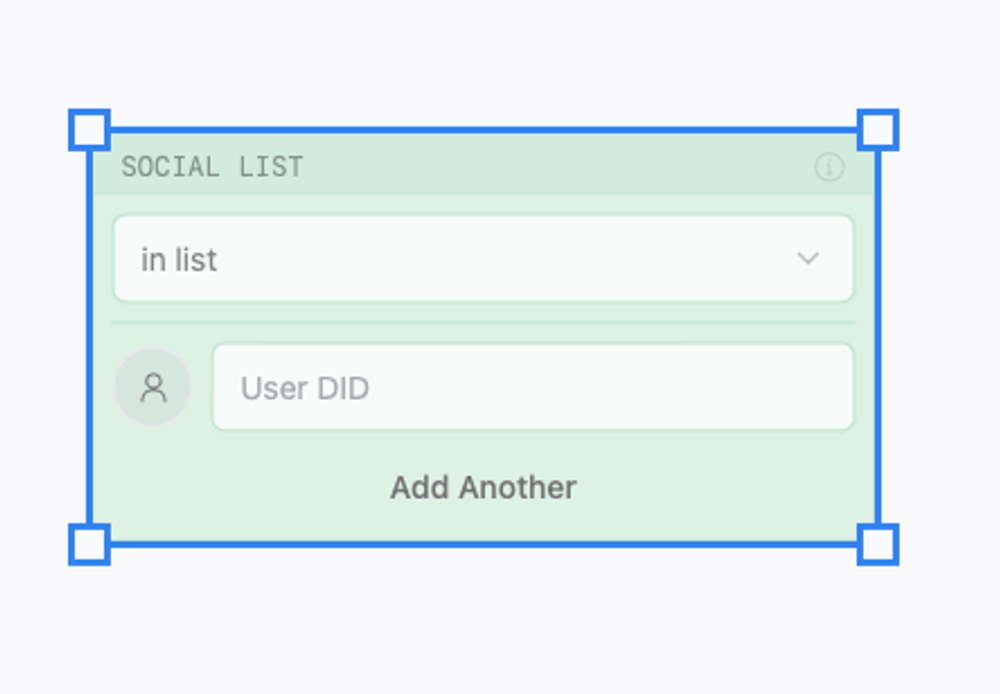Viewport: 1000px width, 694px height.
Task: Click the divider line below the dropdown
Action: tap(483, 322)
